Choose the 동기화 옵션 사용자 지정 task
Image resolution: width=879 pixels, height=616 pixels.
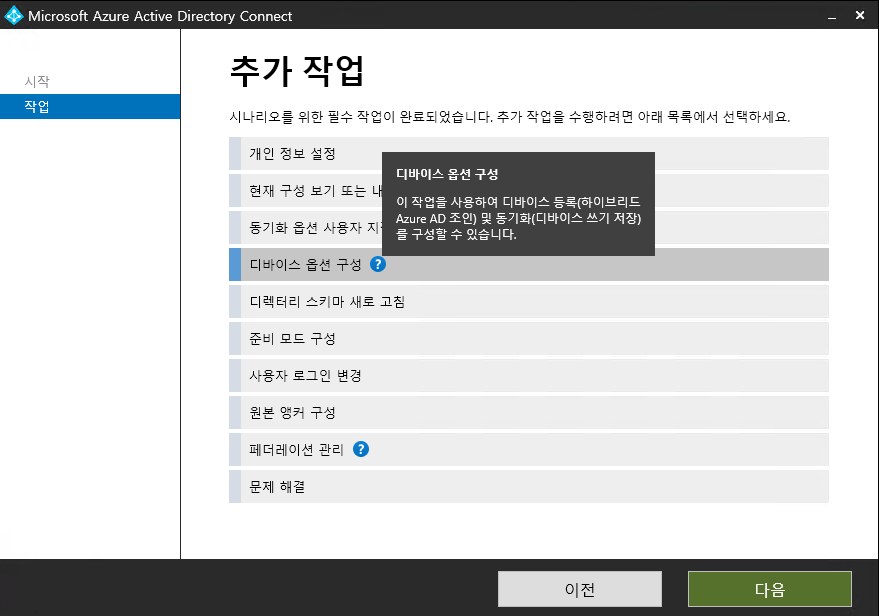(529, 228)
